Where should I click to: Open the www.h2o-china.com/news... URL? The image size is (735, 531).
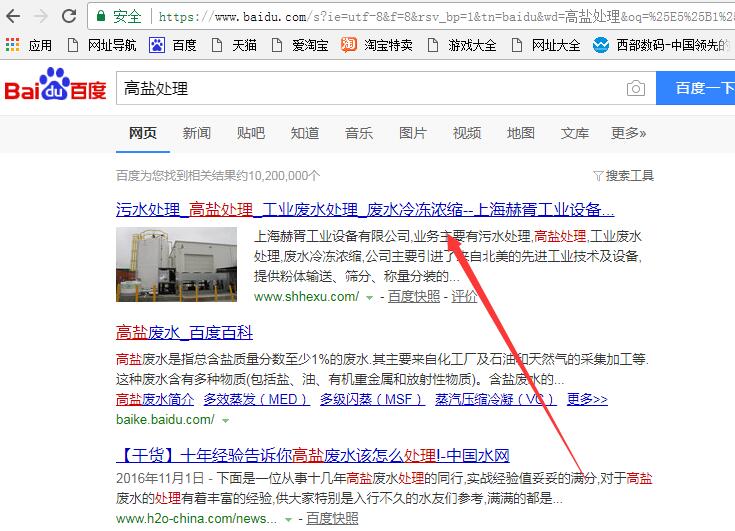pyautogui.click(x=196, y=518)
